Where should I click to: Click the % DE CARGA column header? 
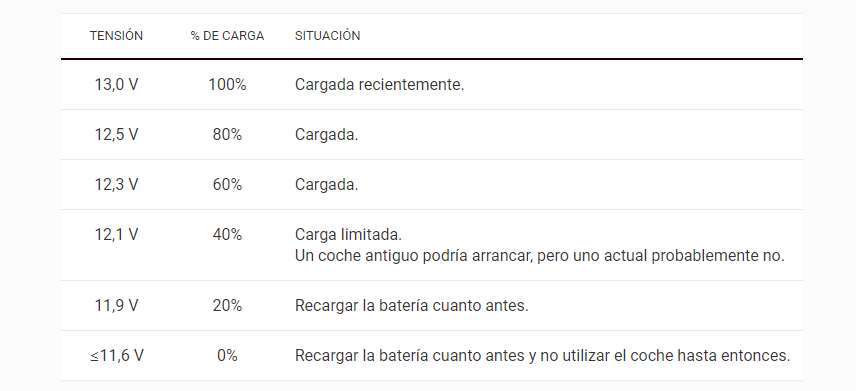[227, 36]
